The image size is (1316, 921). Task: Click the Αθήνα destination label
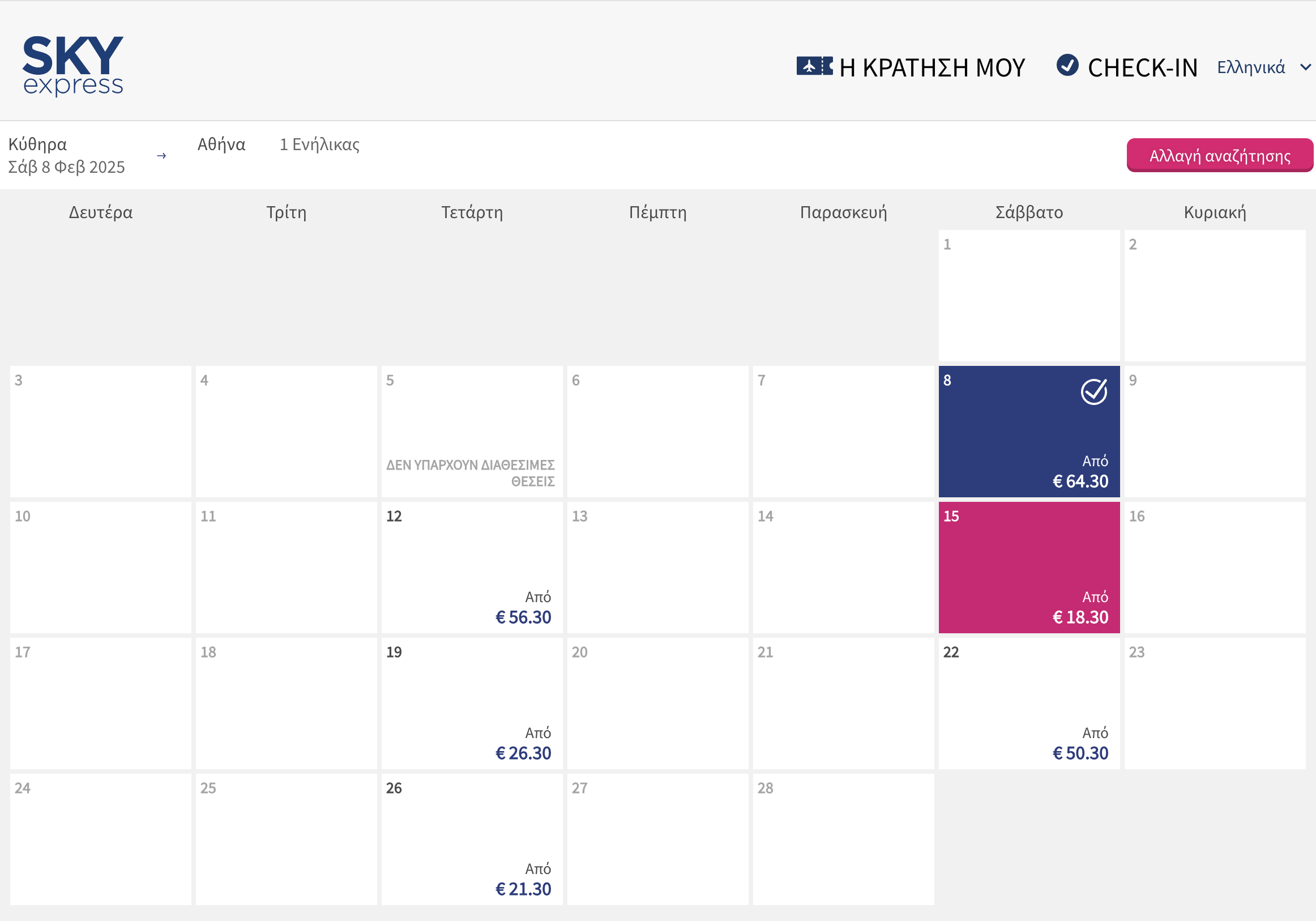[221, 144]
